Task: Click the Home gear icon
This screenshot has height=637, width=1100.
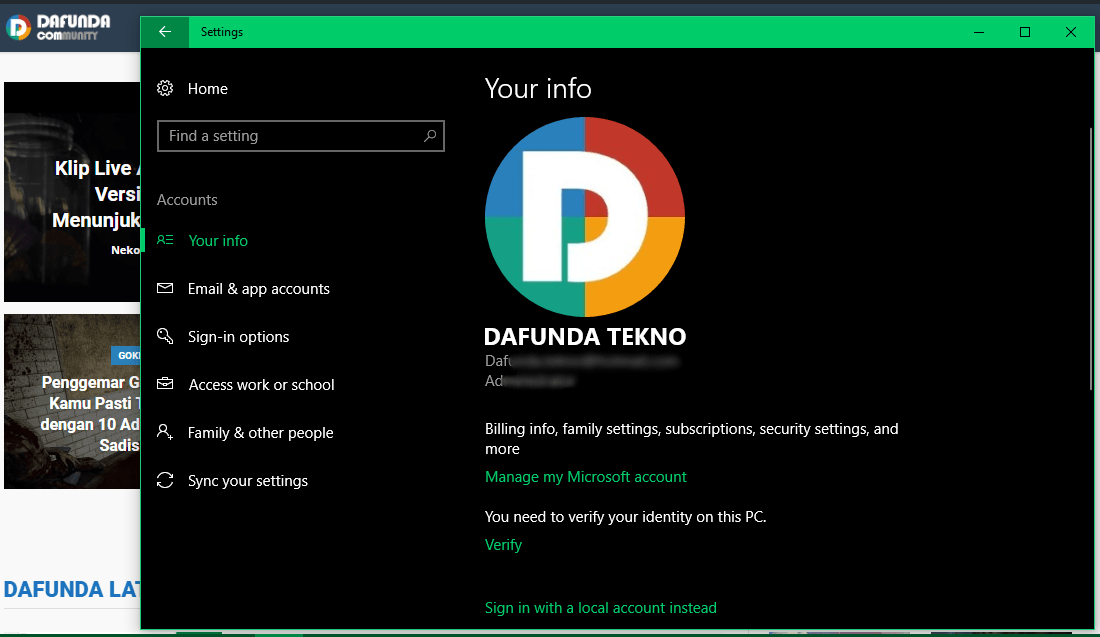Action: 166,89
